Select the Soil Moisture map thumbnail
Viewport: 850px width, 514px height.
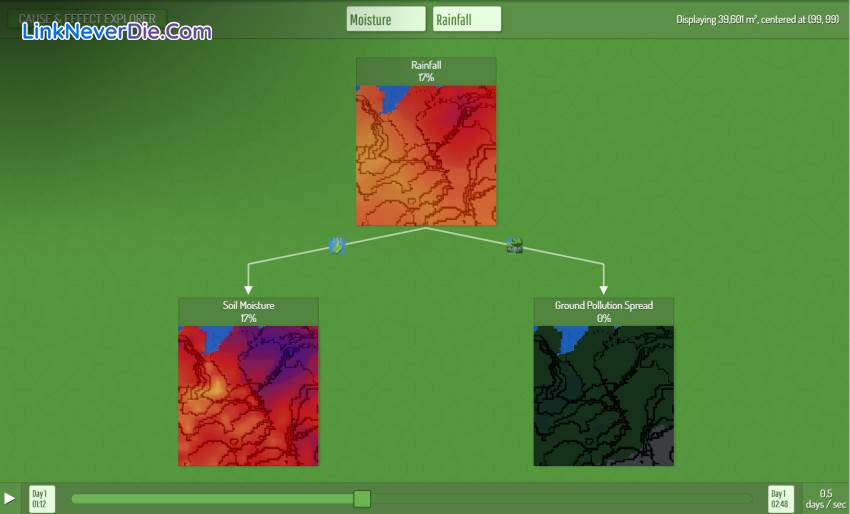(248, 396)
